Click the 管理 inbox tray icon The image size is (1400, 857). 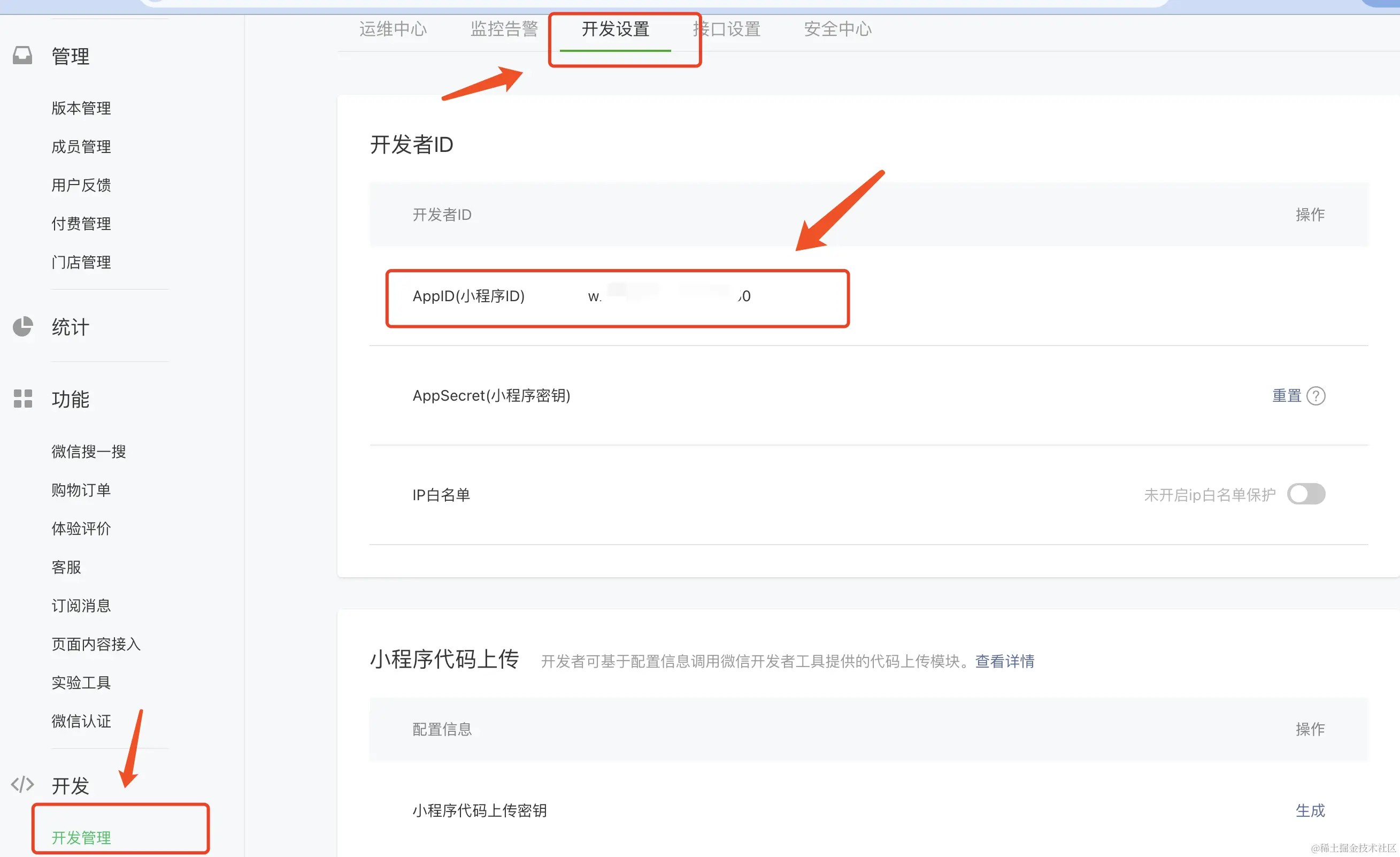[x=22, y=56]
